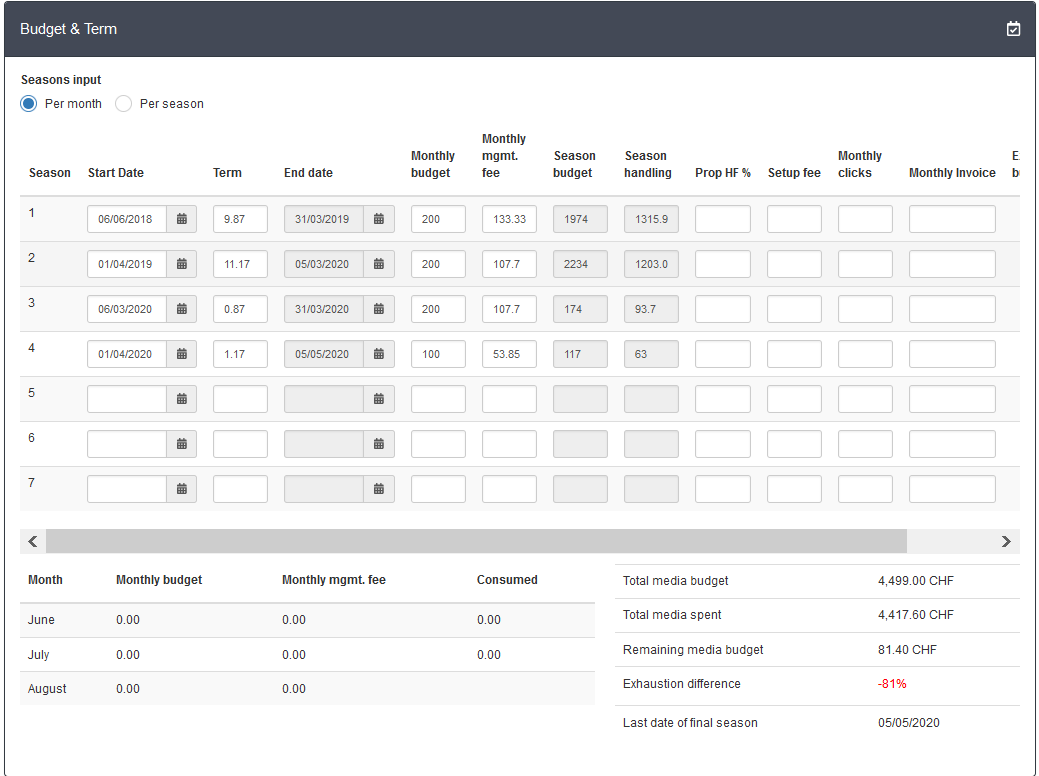Click the calendar check icon in Budget & Term header
Image resolution: width=1039 pixels, height=776 pixels.
tap(1013, 29)
